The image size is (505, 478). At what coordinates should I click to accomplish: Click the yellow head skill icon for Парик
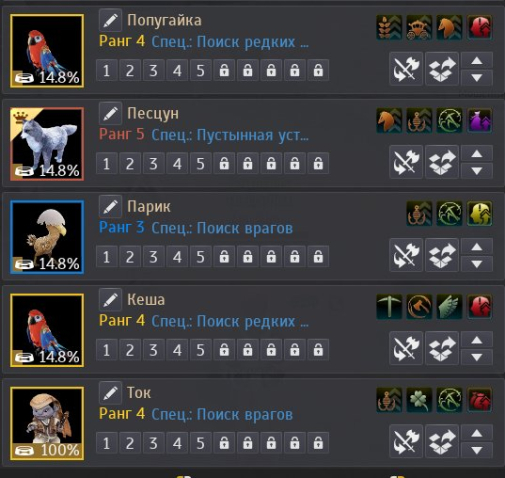[x=480, y=214]
